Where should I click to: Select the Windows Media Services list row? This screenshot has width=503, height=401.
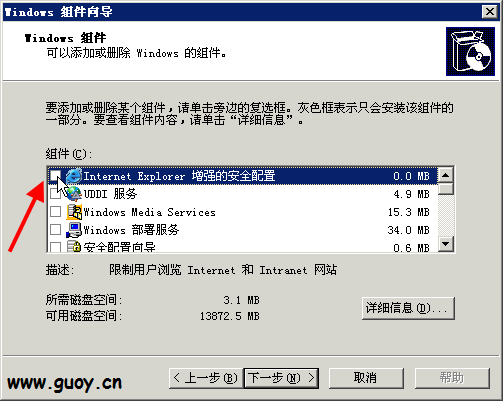(242, 212)
